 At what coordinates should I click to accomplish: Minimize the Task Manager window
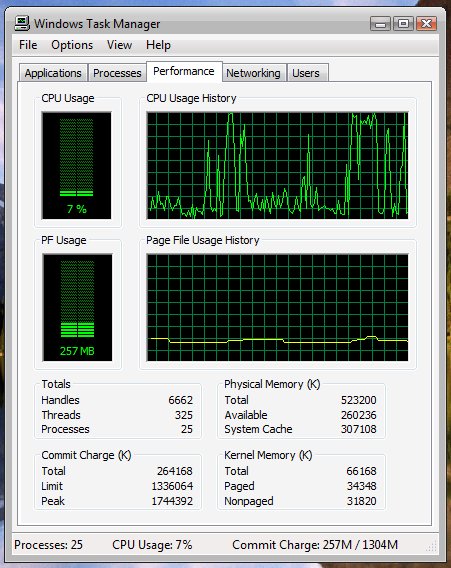click(380, 24)
